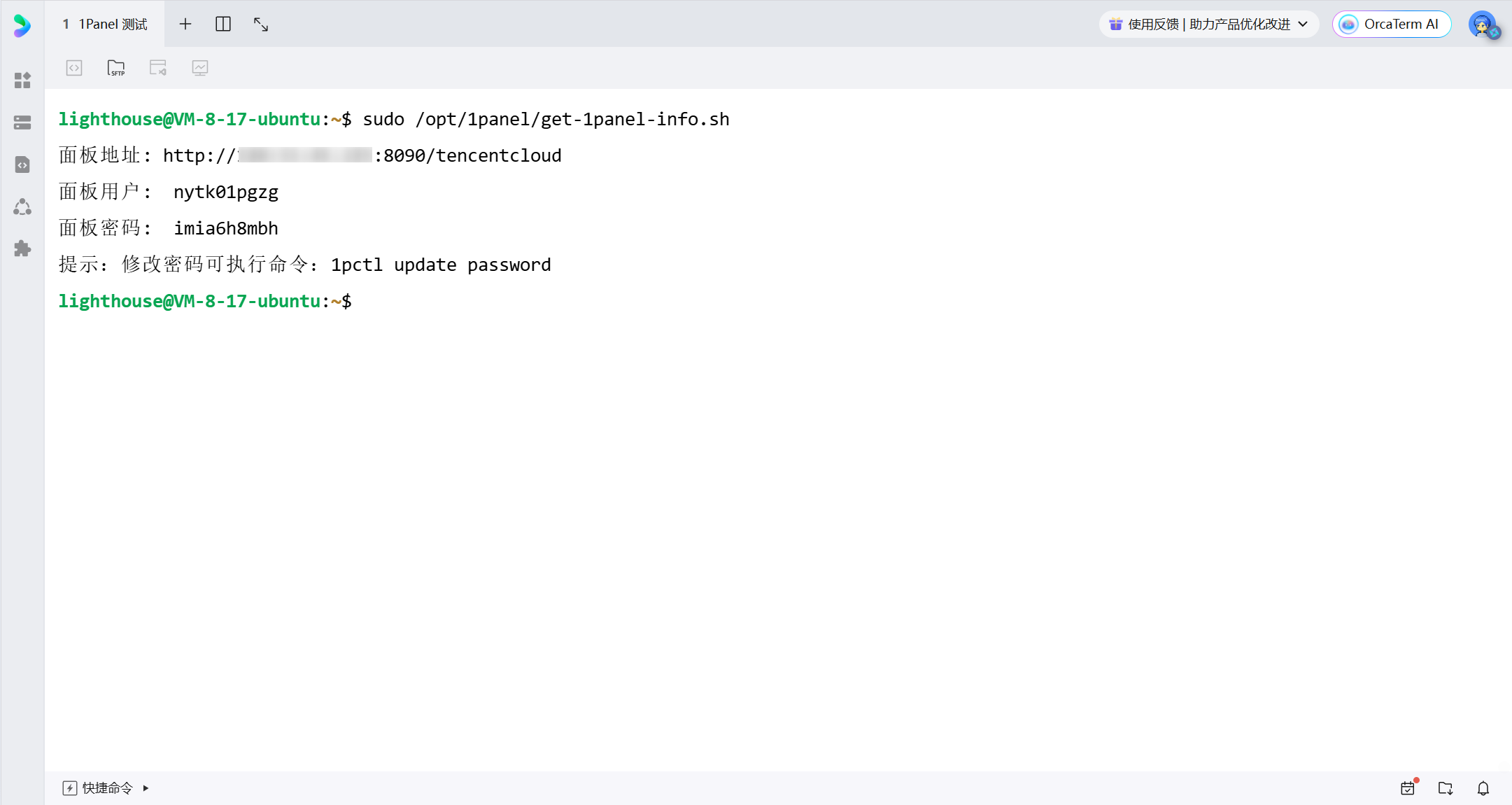Click the session sharing toolbar icon
This screenshot has height=805, width=1512.
pyautogui.click(x=158, y=68)
